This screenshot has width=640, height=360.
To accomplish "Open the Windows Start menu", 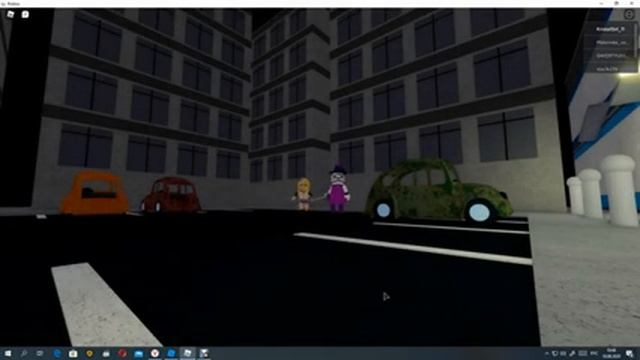I will (7, 353).
